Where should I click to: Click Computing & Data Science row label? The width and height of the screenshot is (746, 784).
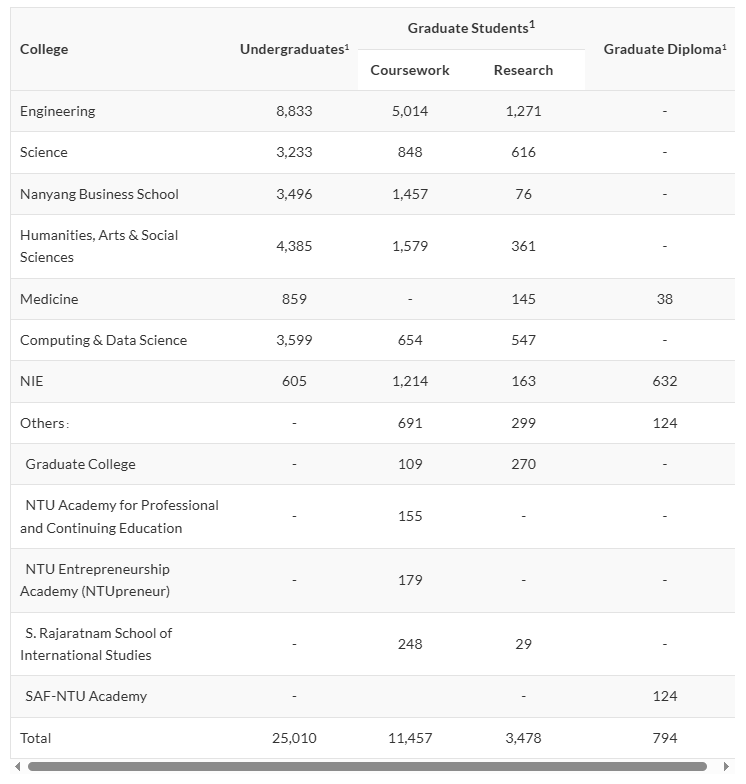point(103,340)
